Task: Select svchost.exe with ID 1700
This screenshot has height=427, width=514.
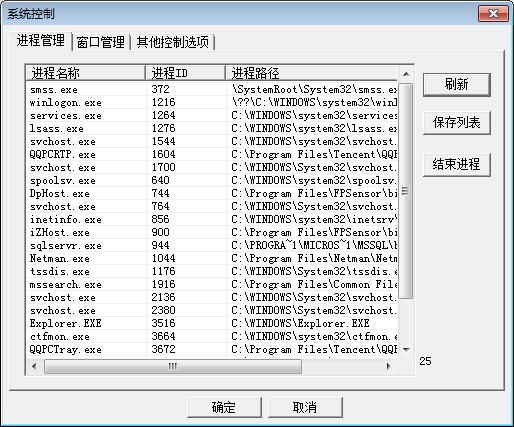Action: (212, 167)
